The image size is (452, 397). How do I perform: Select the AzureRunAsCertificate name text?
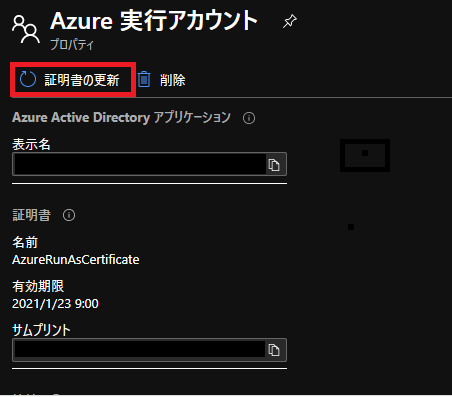point(76,260)
